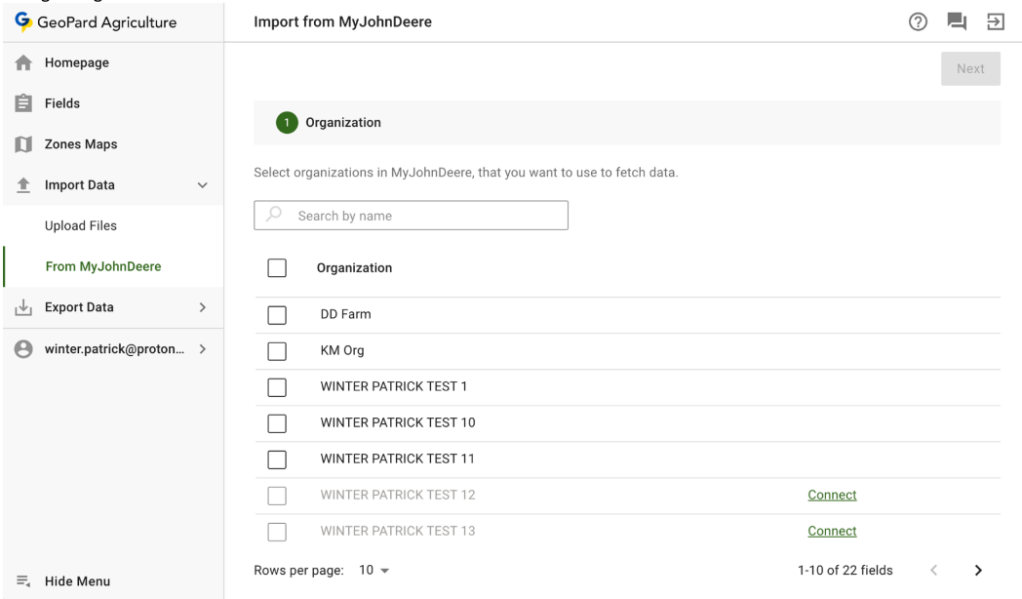Click the Homepage house icon
The image size is (1022, 599).
pos(23,63)
